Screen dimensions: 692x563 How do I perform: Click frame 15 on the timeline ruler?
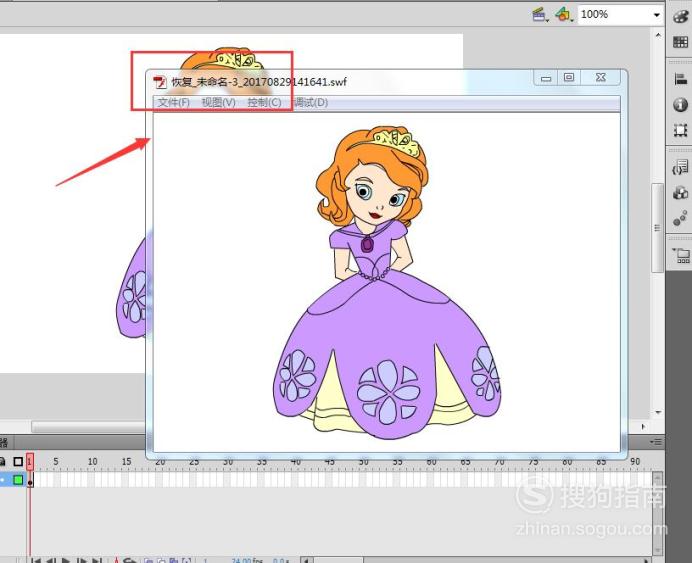pyautogui.click(x=126, y=462)
